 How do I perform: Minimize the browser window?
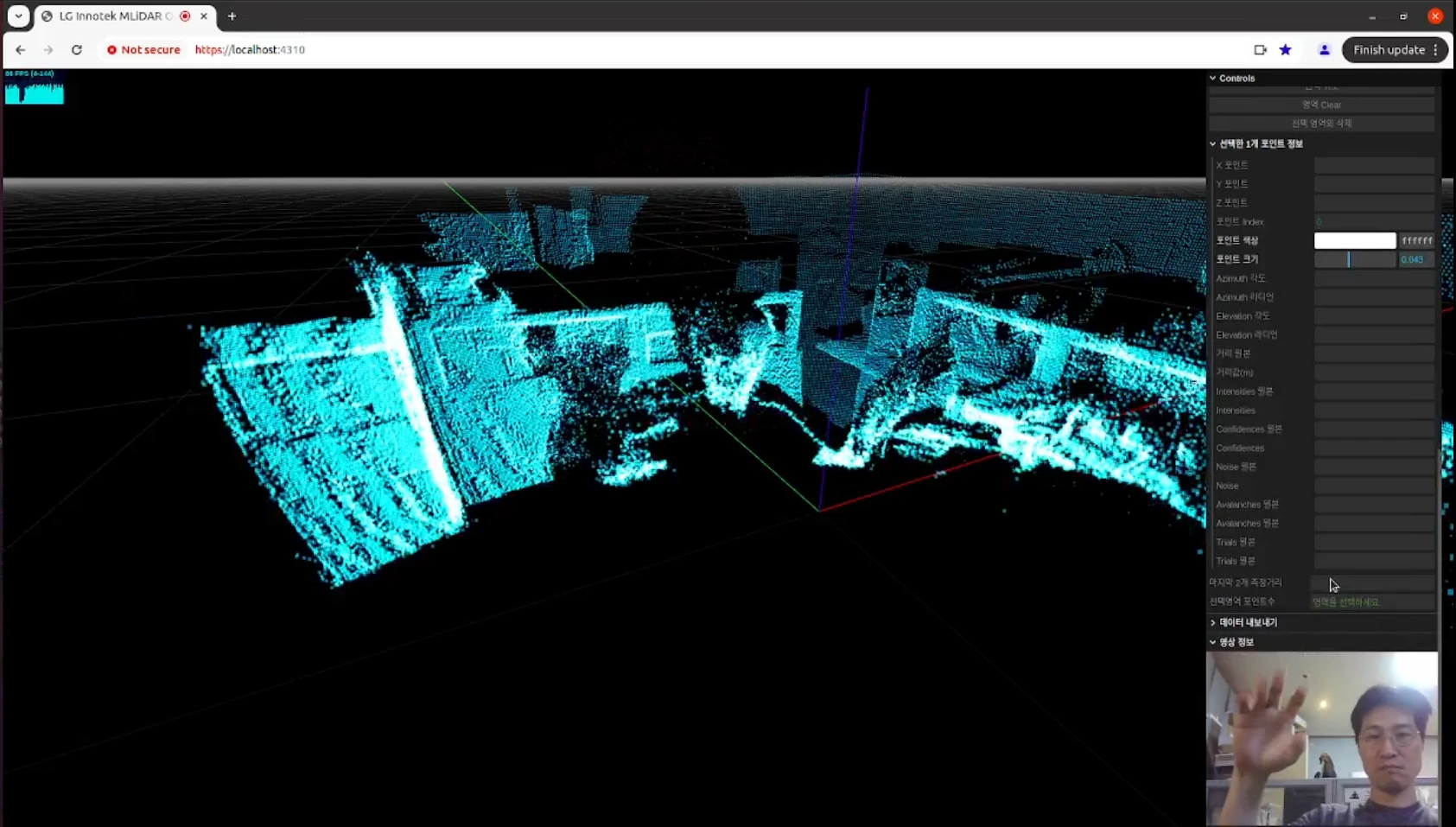click(1372, 16)
